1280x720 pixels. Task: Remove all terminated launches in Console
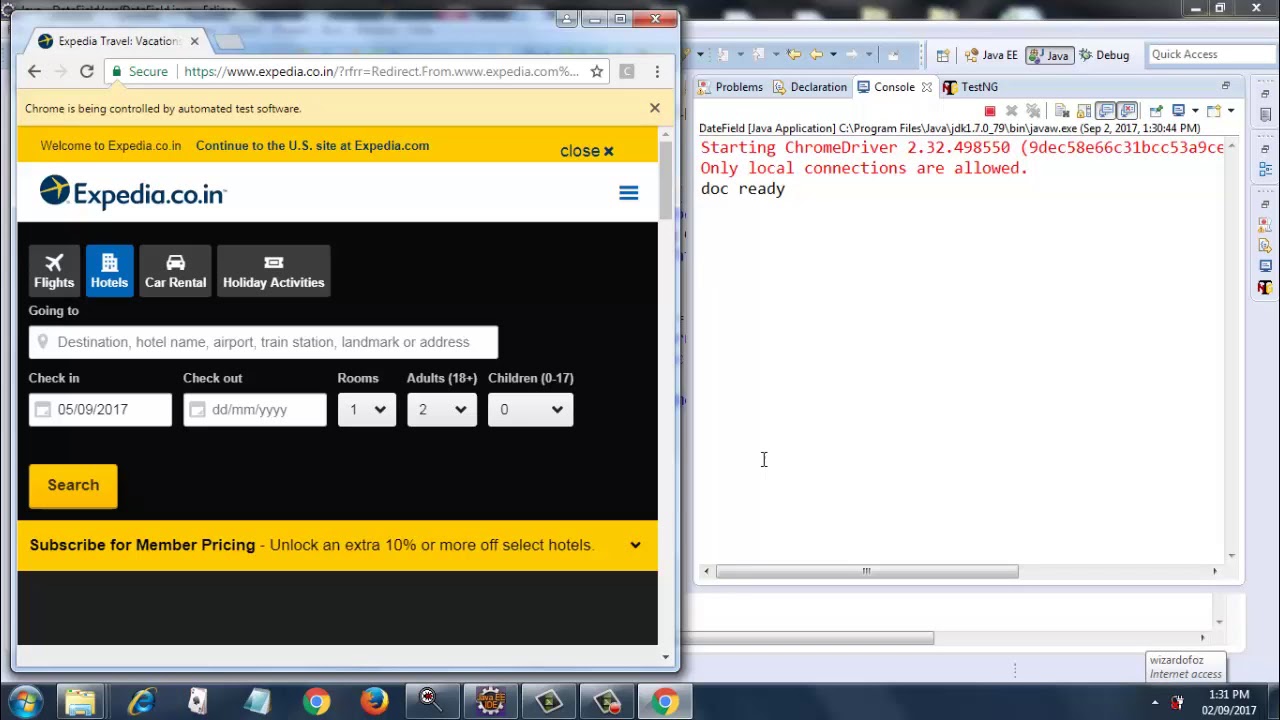1033,111
